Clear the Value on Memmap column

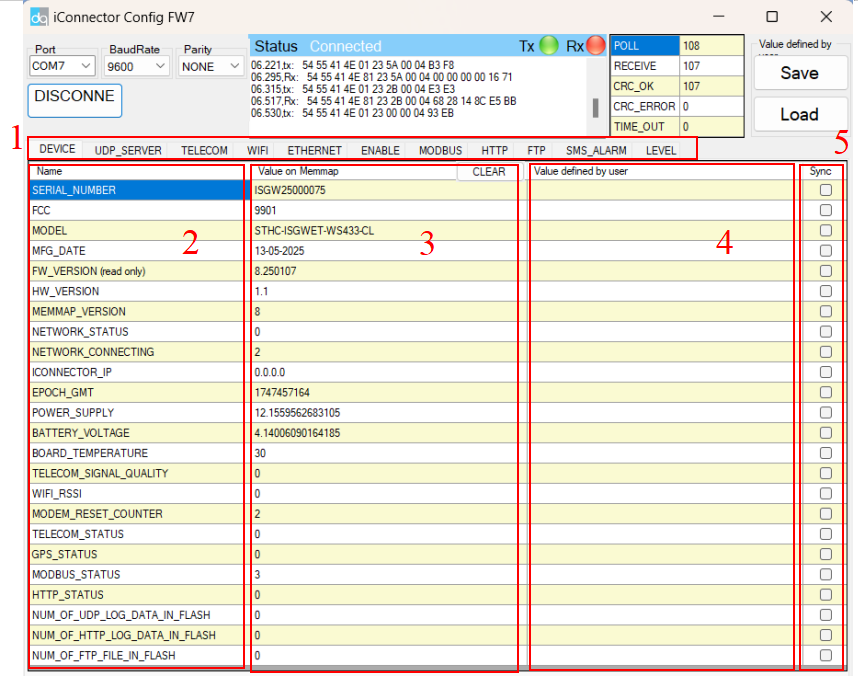pos(489,172)
